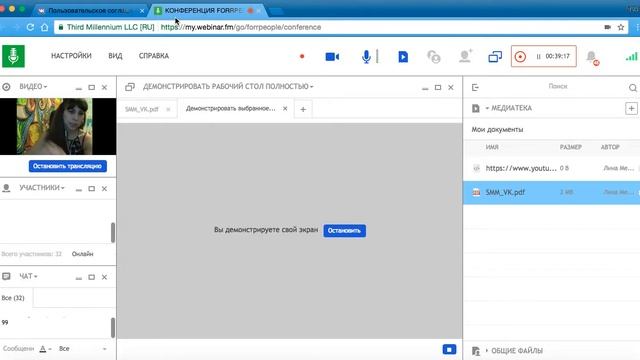Viewport: 640px width, 360px height.
Task: Open the notifications bell icon
Action: click(x=592, y=57)
